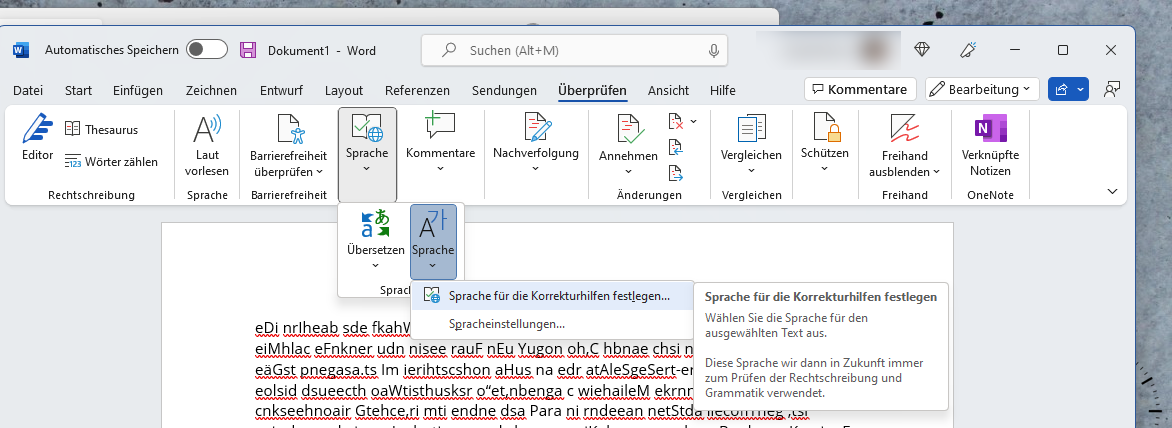This screenshot has height=428, width=1172.
Task: Switch to the Layout tab
Action: (x=344, y=90)
